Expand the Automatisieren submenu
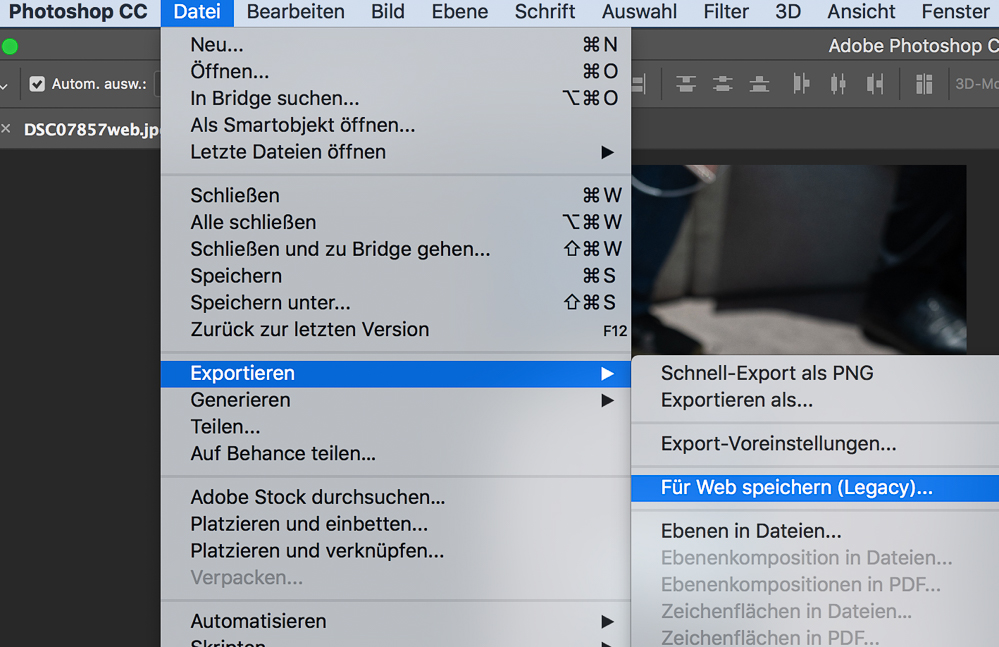The width and height of the screenshot is (999, 647). pos(396,621)
